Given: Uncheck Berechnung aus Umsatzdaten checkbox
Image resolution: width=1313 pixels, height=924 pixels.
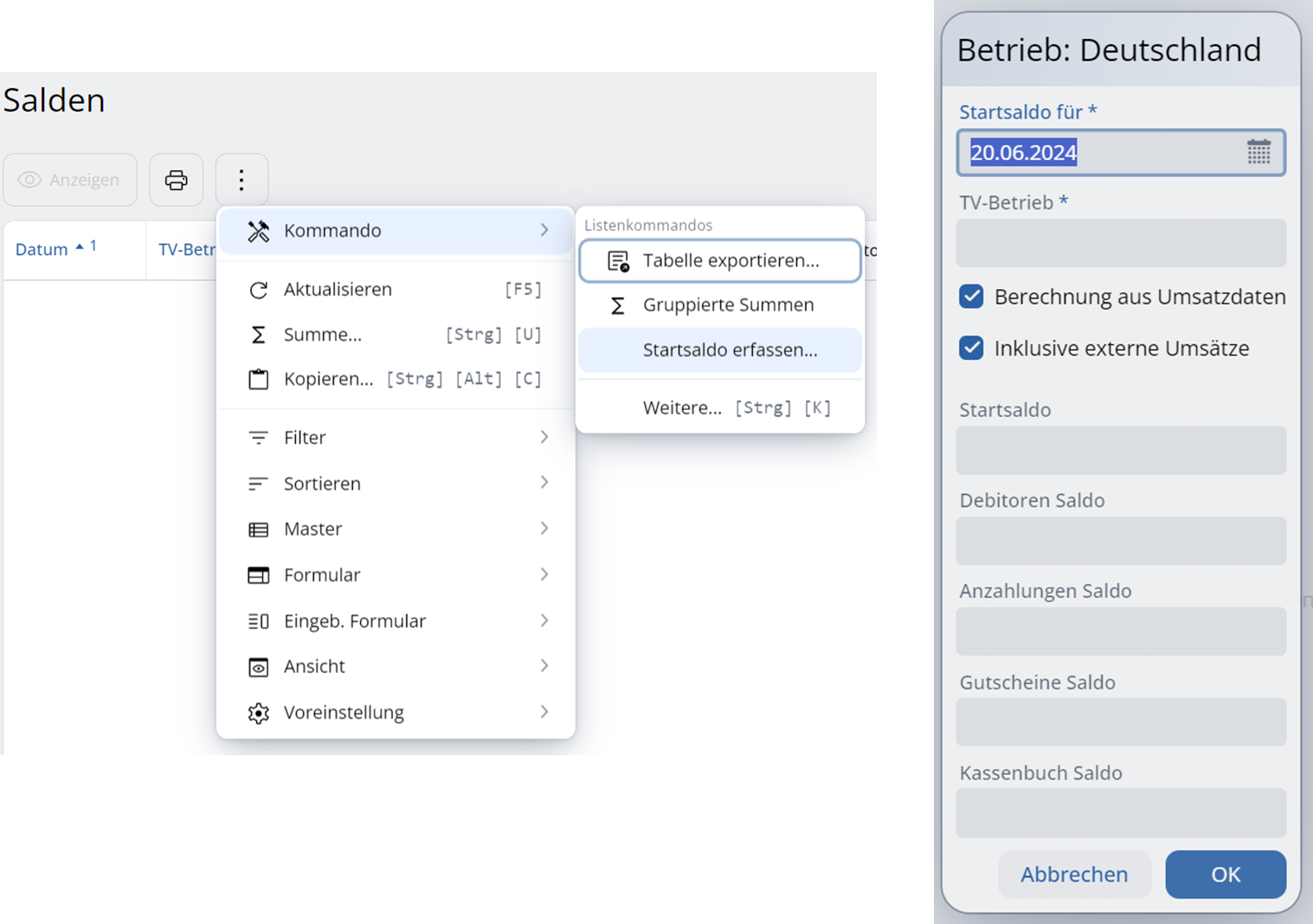Looking at the screenshot, I should point(971,297).
